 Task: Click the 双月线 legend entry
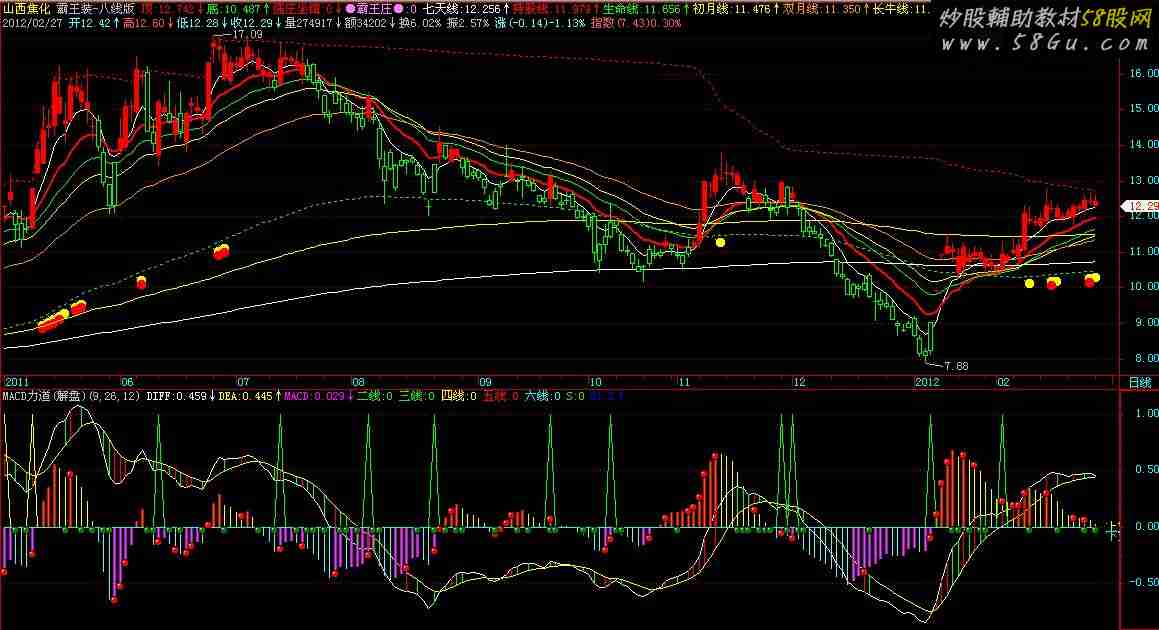pos(822,9)
